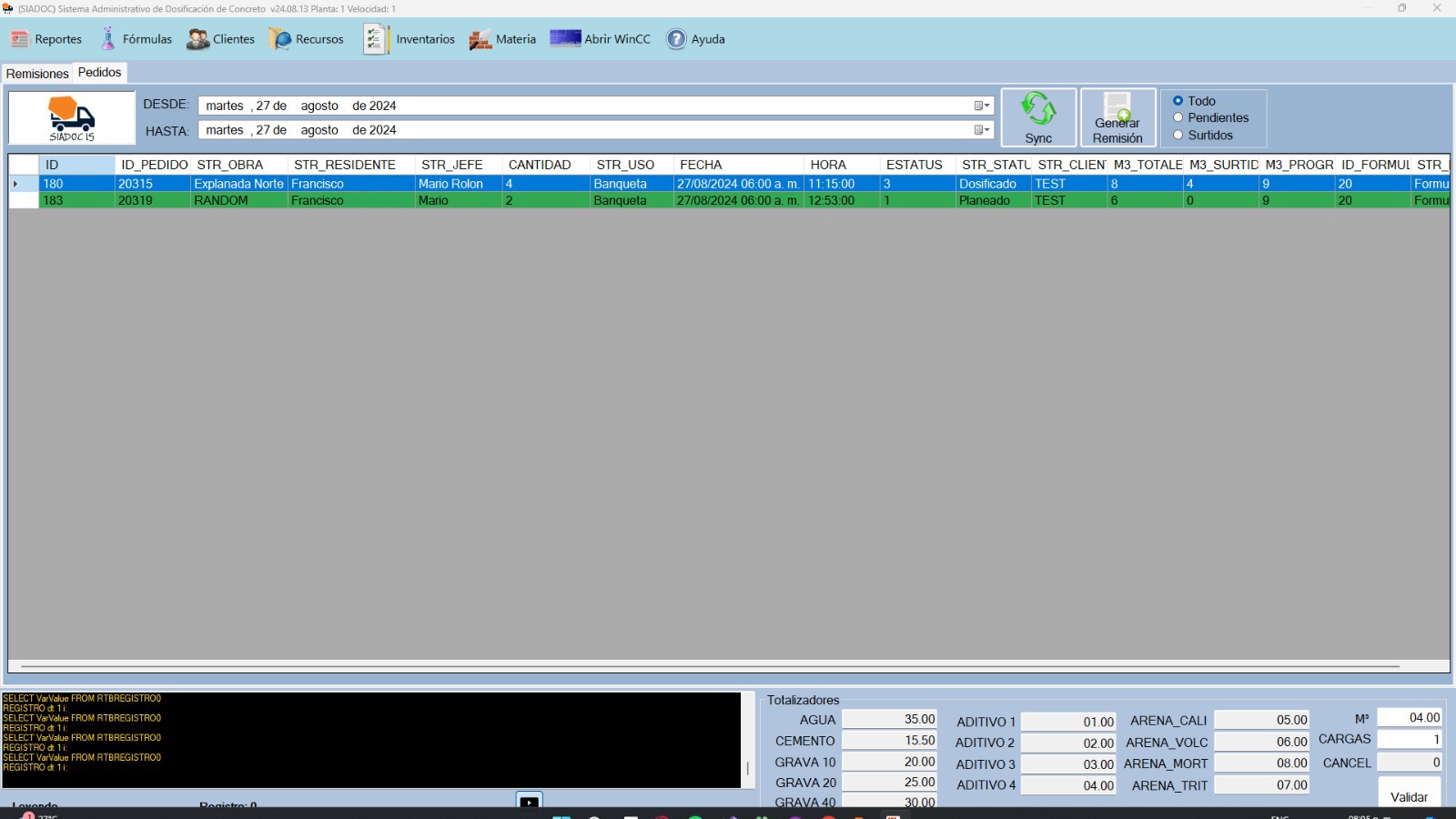Open the DESDE date picker dropdown

click(x=982, y=106)
